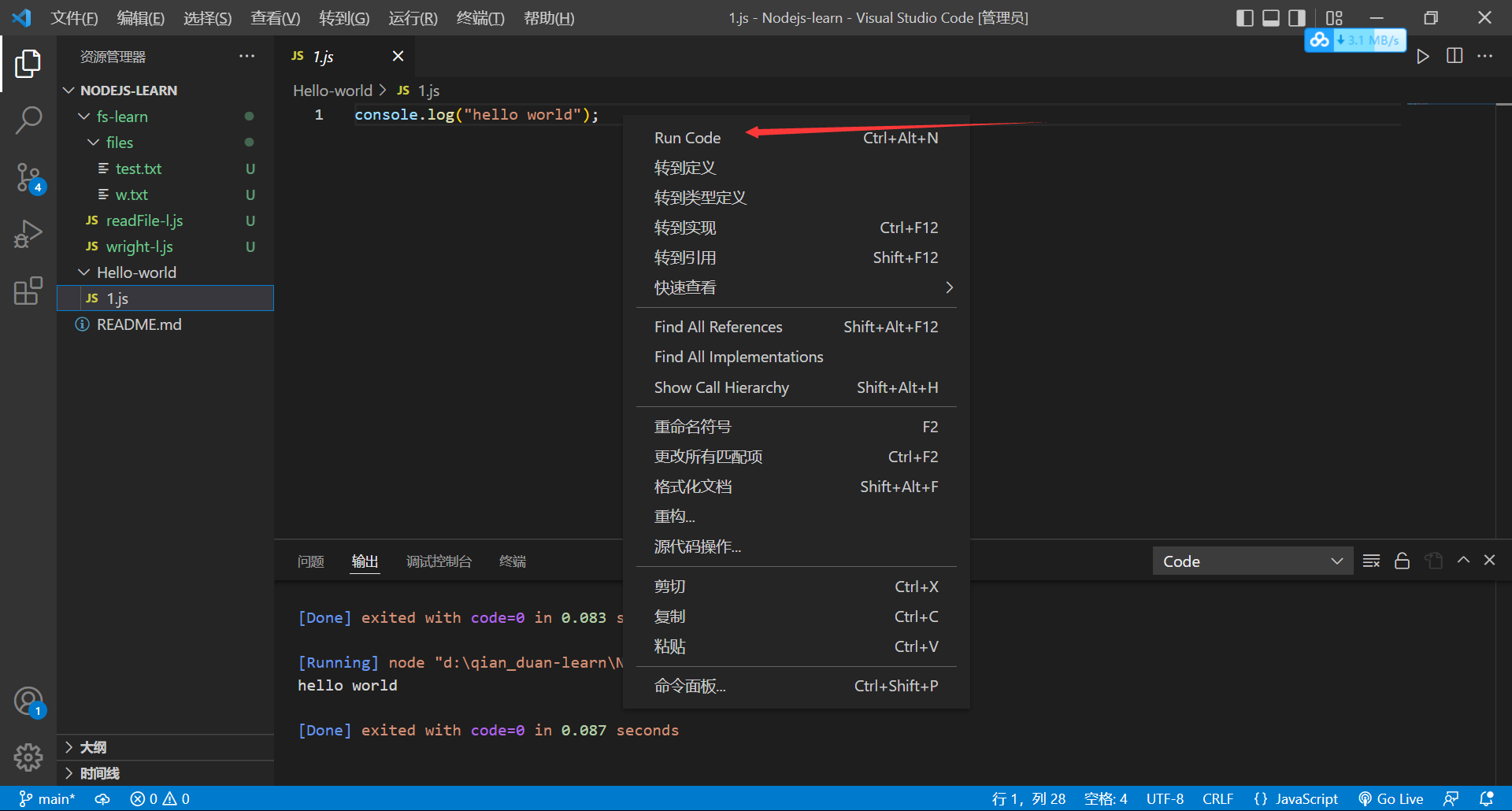Open the 终端(T) menu

coord(480,17)
